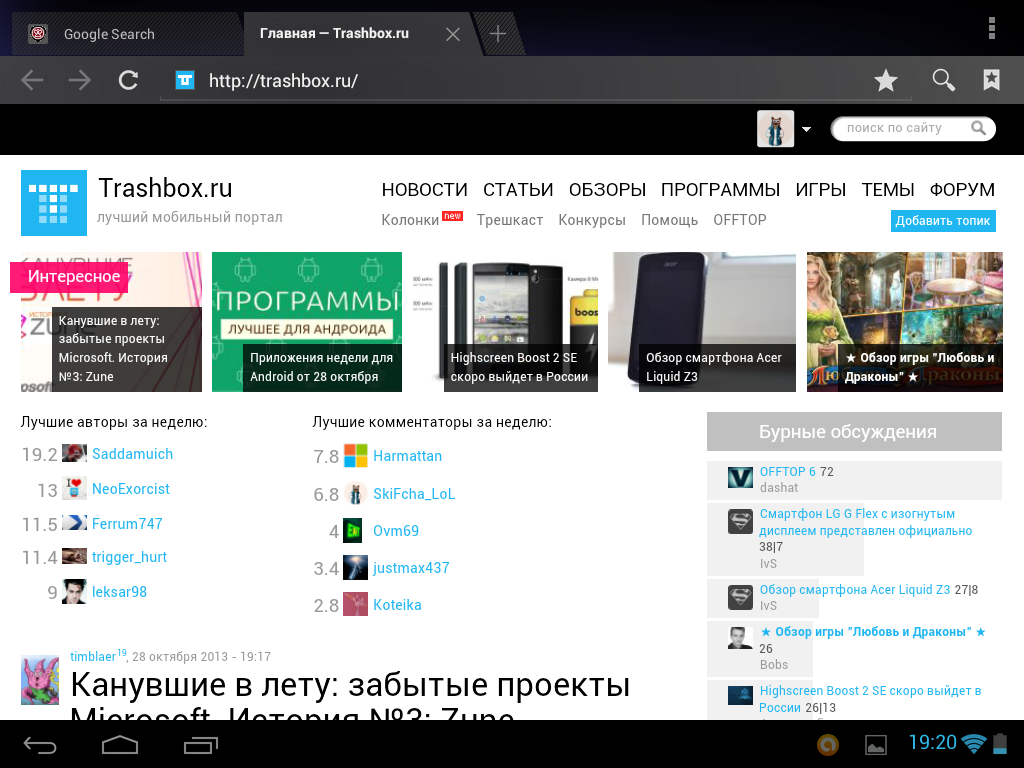Image resolution: width=1024 pixels, height=768 pixels.
Task: Open the Канувшие в лету article headline
Action: [x=350, y=695]
